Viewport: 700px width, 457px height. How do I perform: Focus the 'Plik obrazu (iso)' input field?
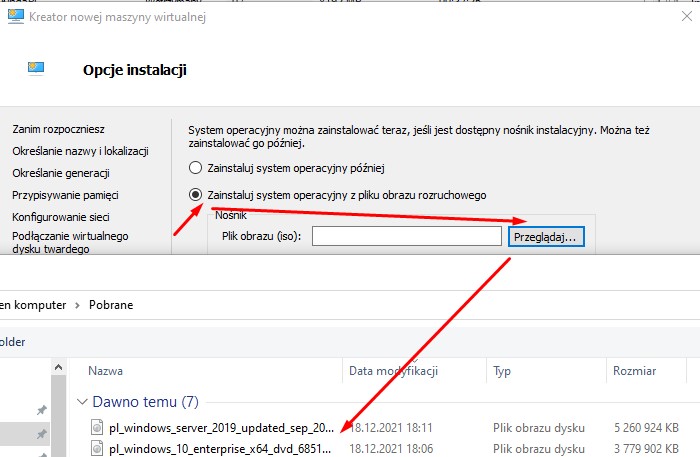click(x=407, y=236)
